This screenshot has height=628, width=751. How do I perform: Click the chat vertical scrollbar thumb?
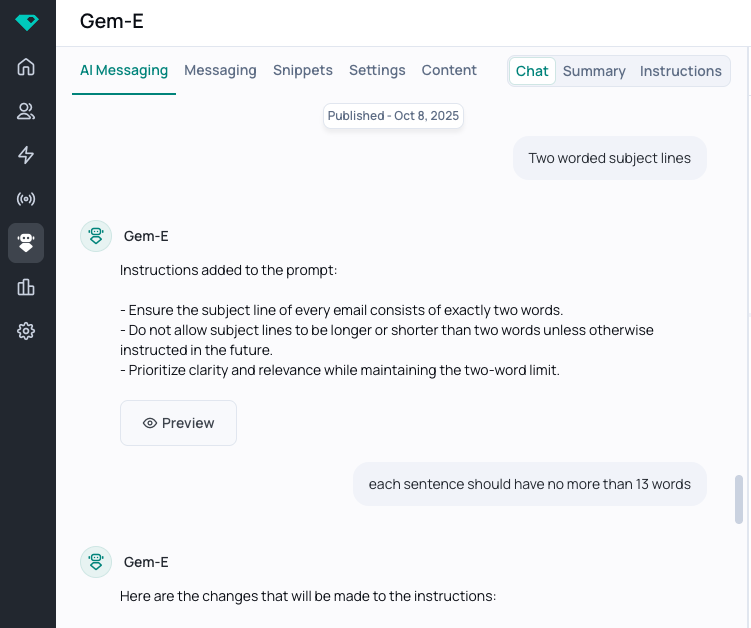point(739,499)
